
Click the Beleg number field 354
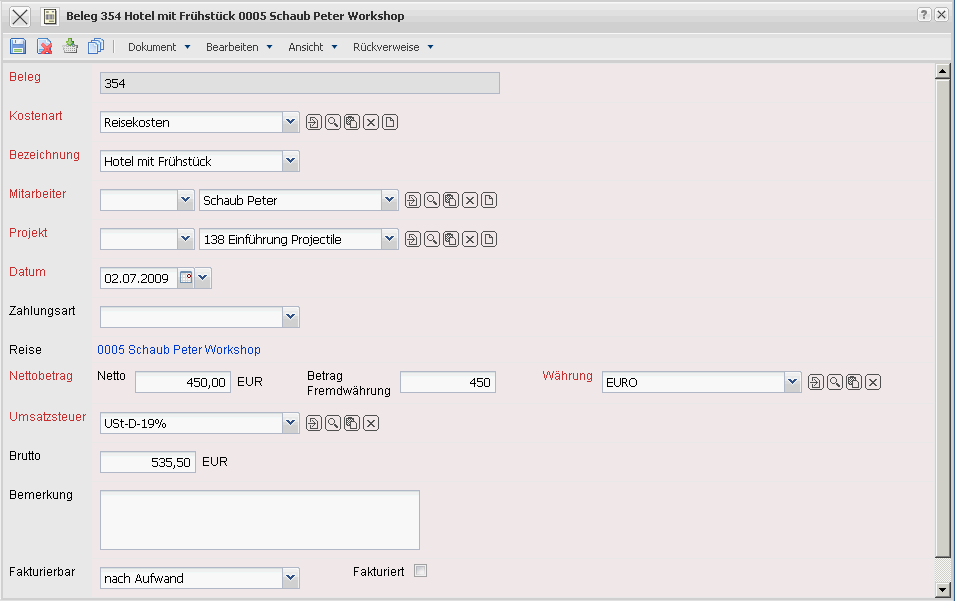pyautogui.click(x=300, y=83)
